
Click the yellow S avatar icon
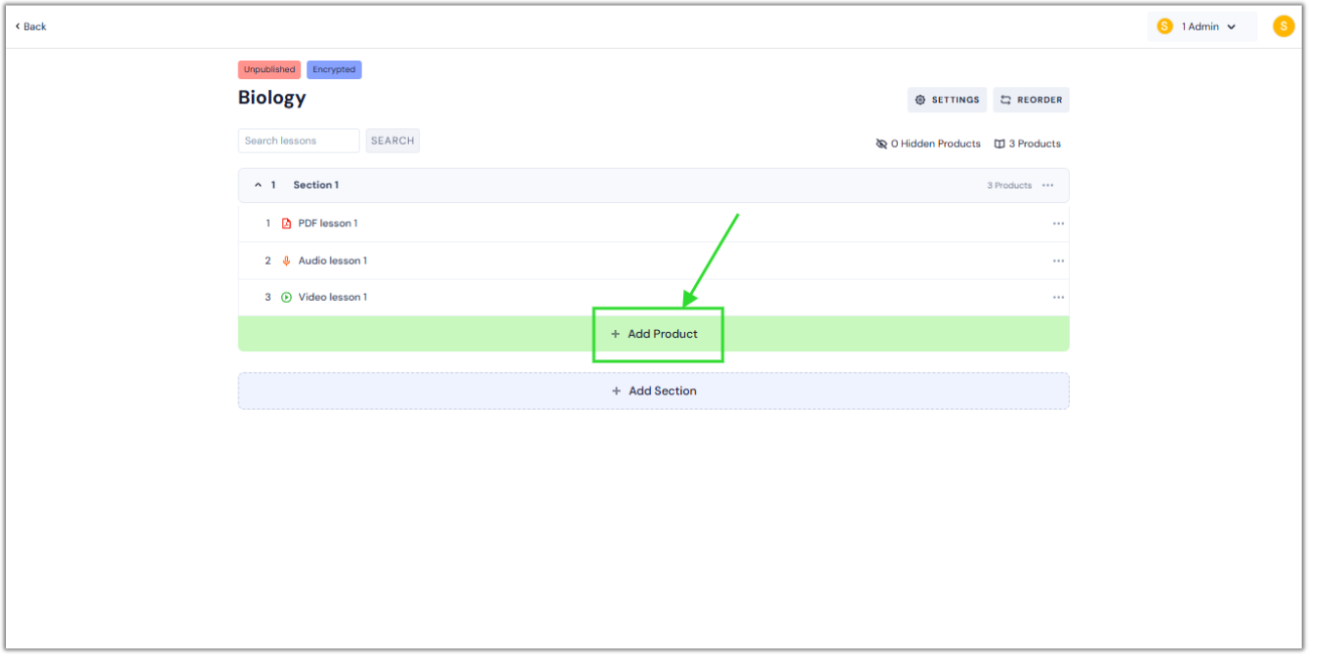click(x=1283, y=26)
